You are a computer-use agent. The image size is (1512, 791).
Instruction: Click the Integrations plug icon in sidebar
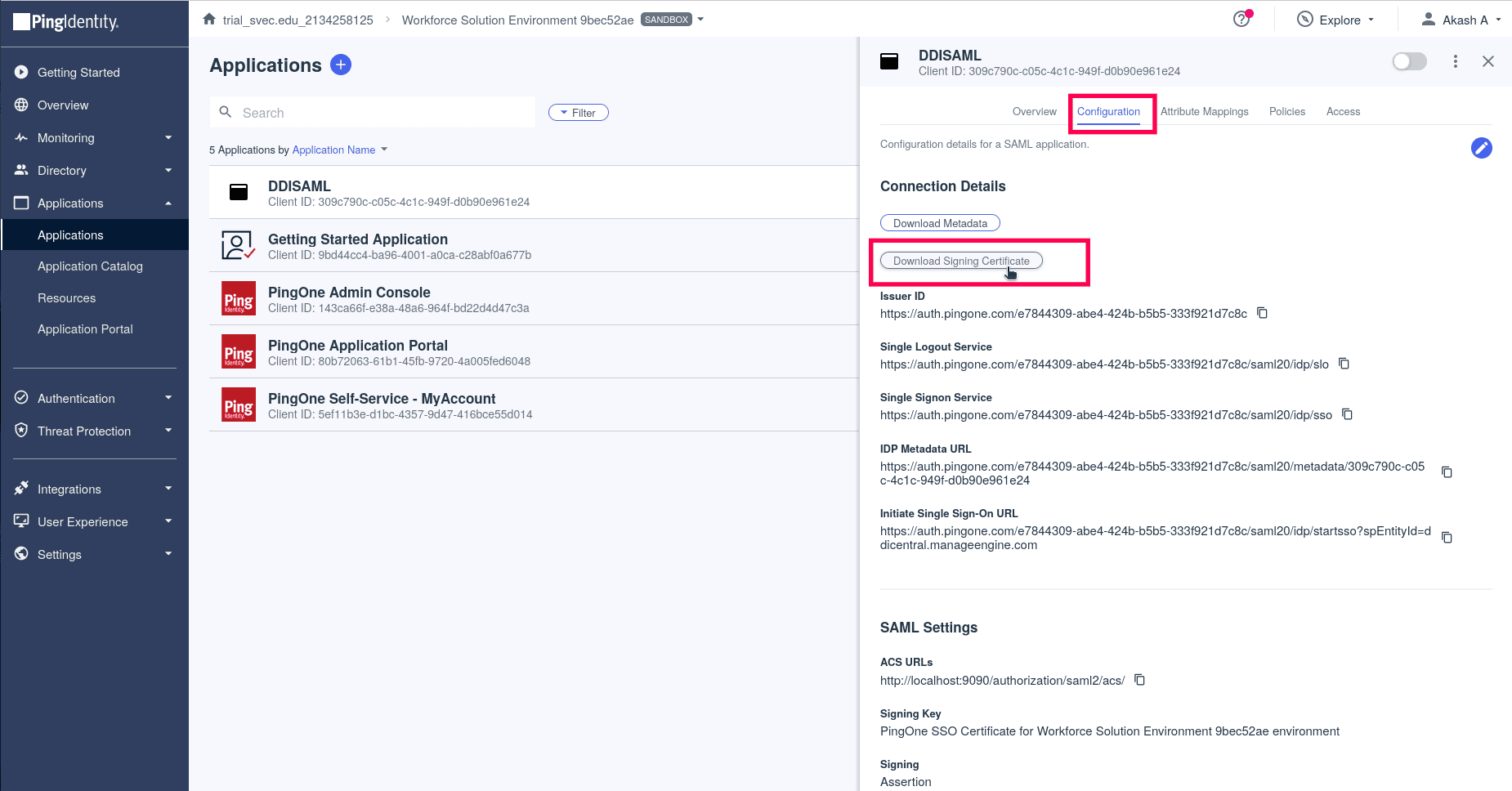21,489
